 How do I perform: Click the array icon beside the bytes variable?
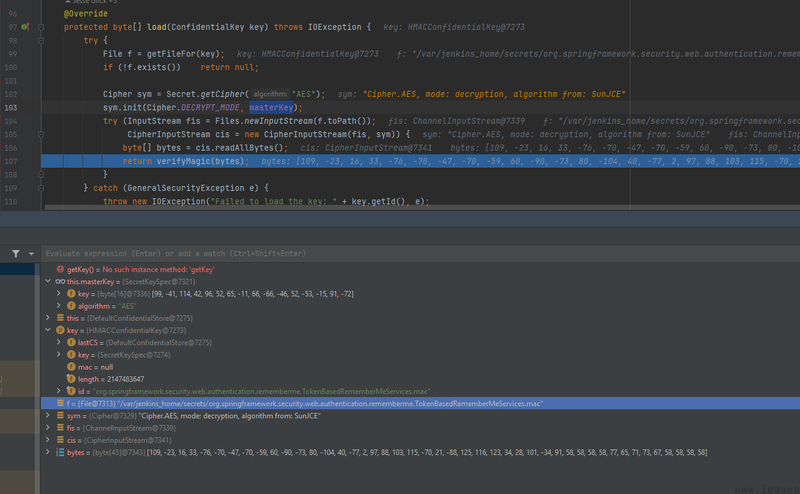point(60,452)
